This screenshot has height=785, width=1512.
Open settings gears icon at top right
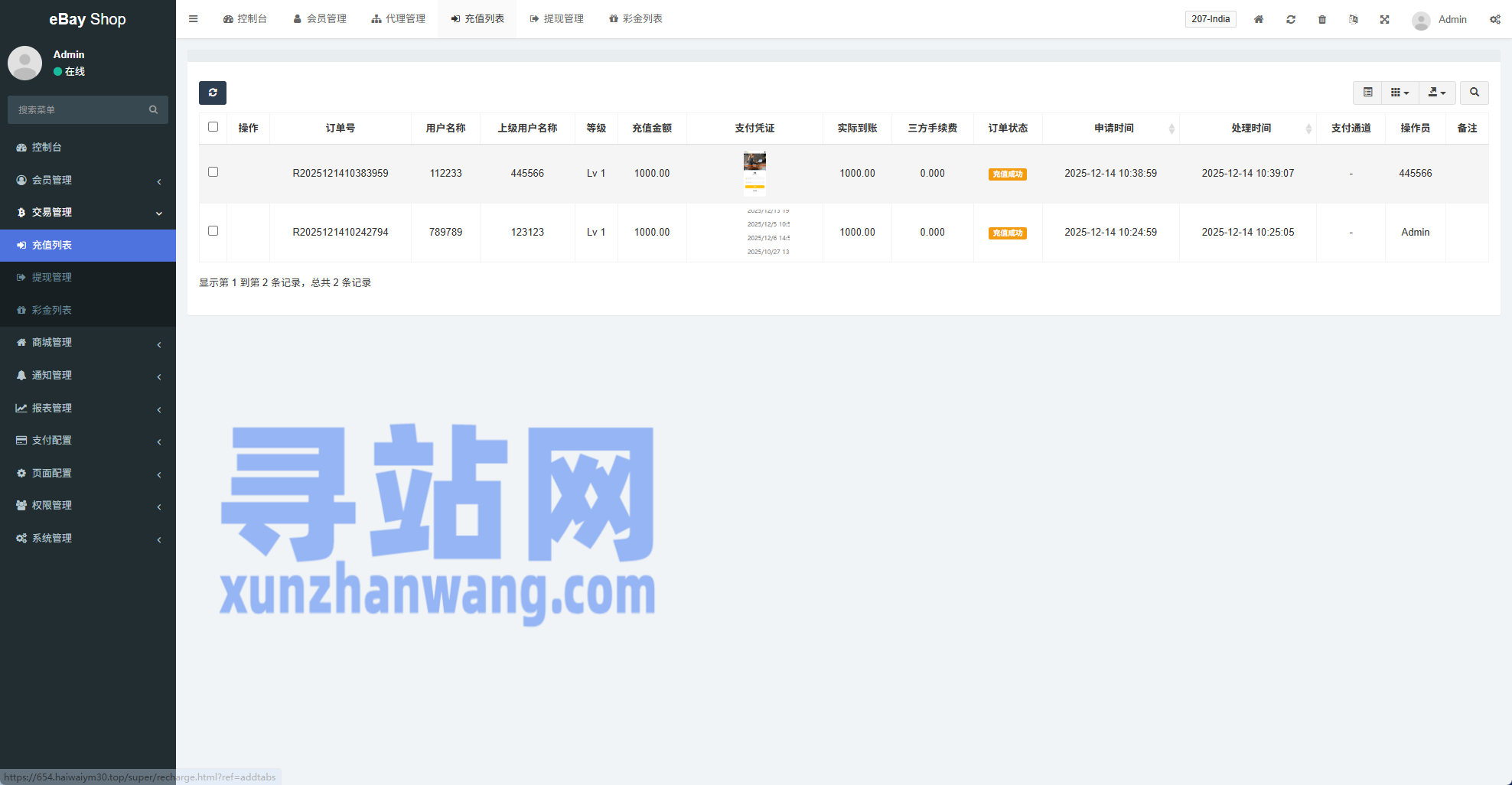tap(1494, 19)
